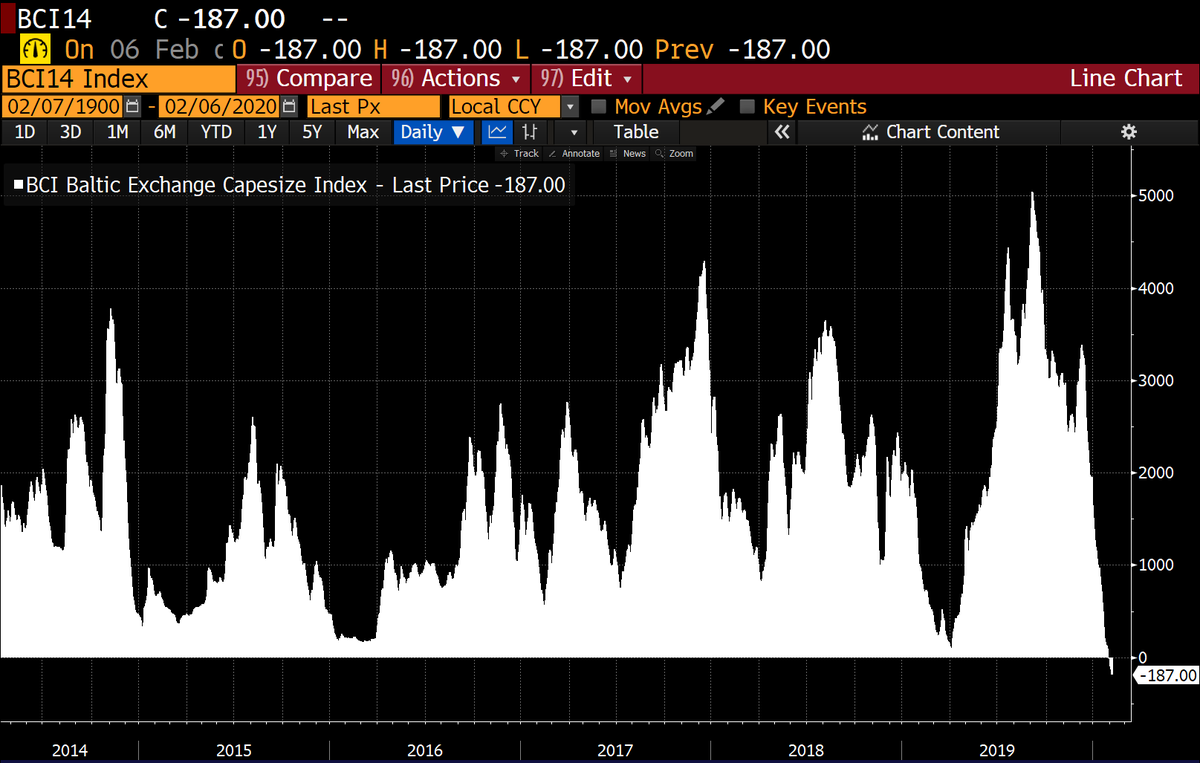Enable the Mov Avgs checkbox
This screenshot has height=763, width=1200.
(x=598, y=106)
